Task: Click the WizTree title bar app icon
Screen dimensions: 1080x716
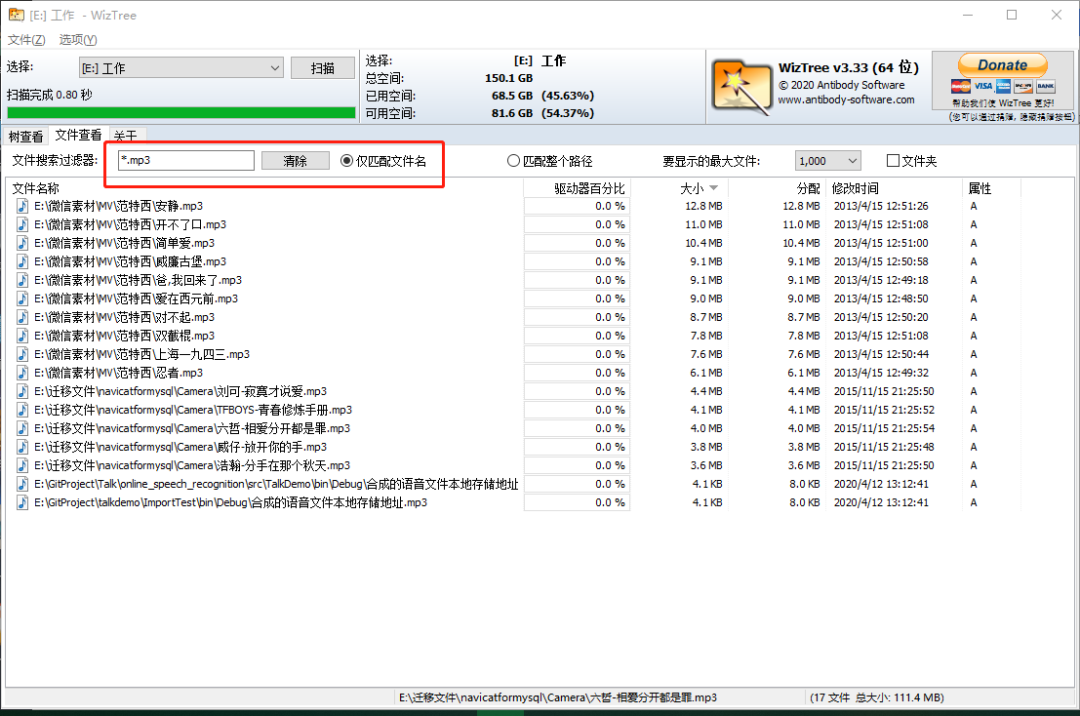Action: [16, 14]
